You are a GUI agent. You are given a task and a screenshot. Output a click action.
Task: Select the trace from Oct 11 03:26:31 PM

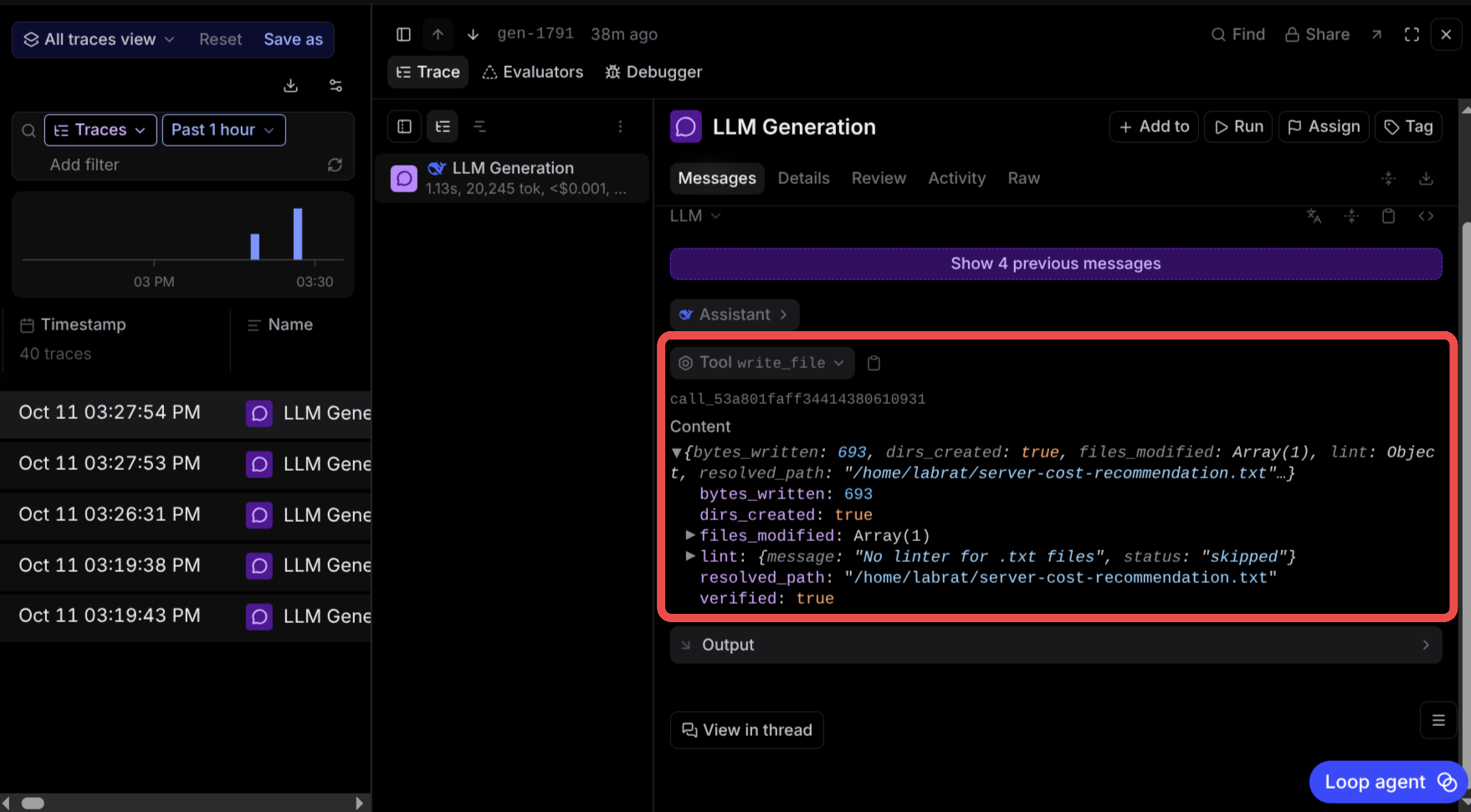[x=186, y=514]
